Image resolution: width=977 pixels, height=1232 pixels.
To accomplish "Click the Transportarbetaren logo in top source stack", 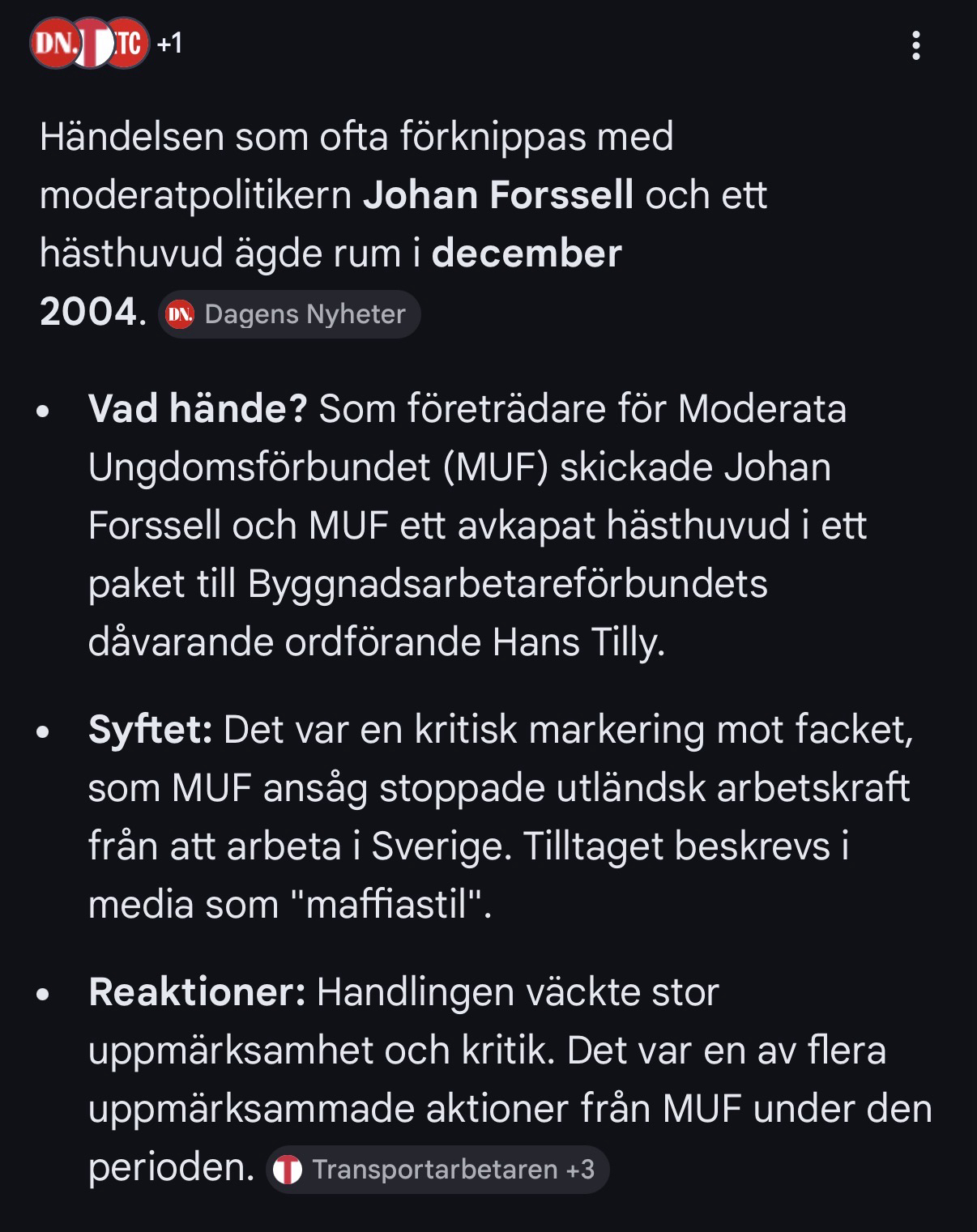I will pos(92,43).
